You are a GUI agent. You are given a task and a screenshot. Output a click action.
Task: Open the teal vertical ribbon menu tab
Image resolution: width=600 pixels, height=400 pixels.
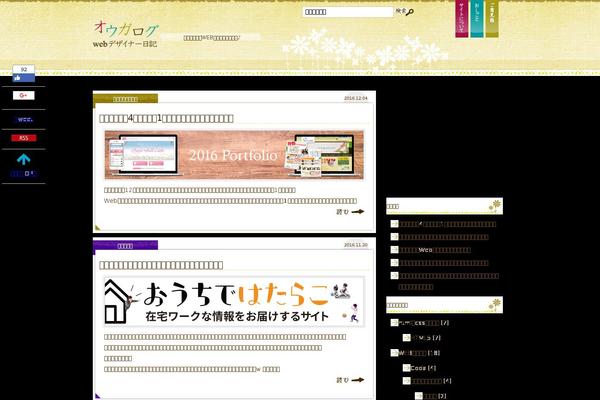tap(477, 18)
